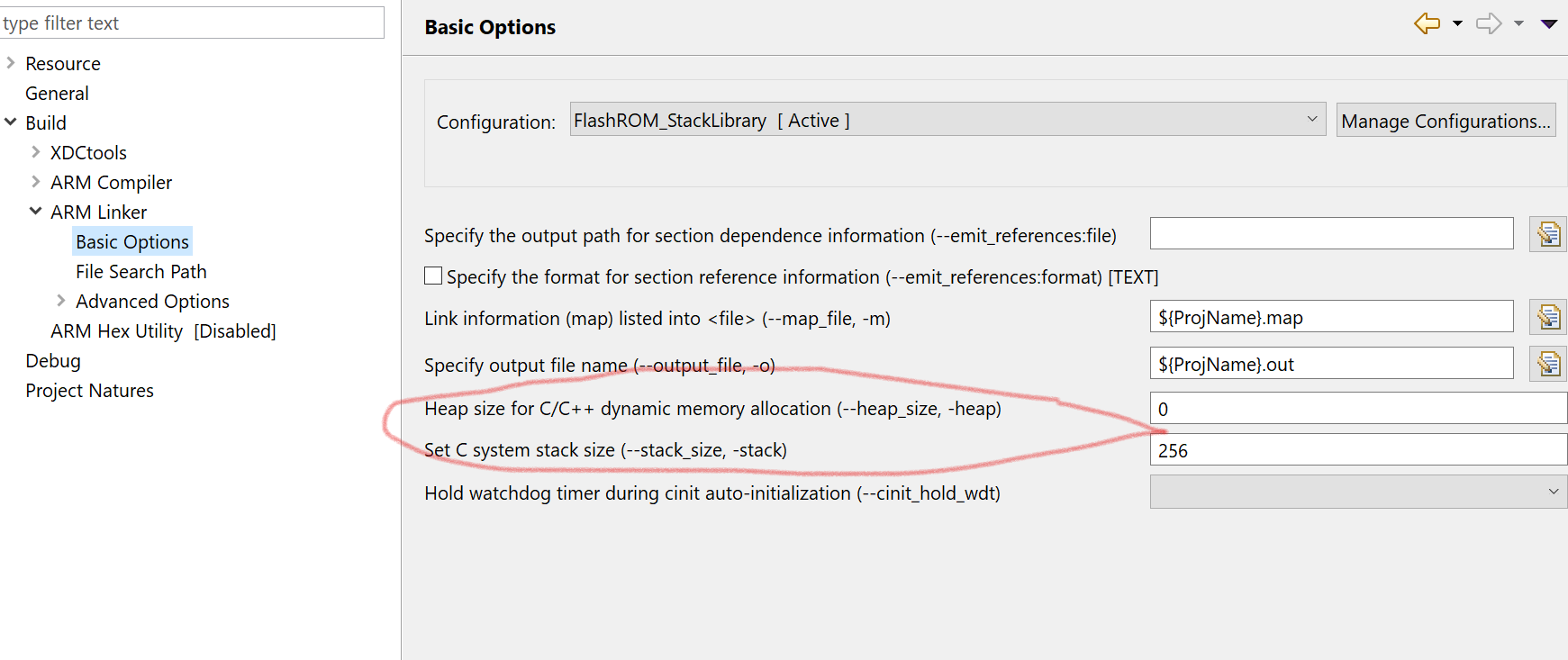Open cinit_hold_wdt watchdog dropdown
This screenshot has width=1568, height=660.
tap(1358, 492)
